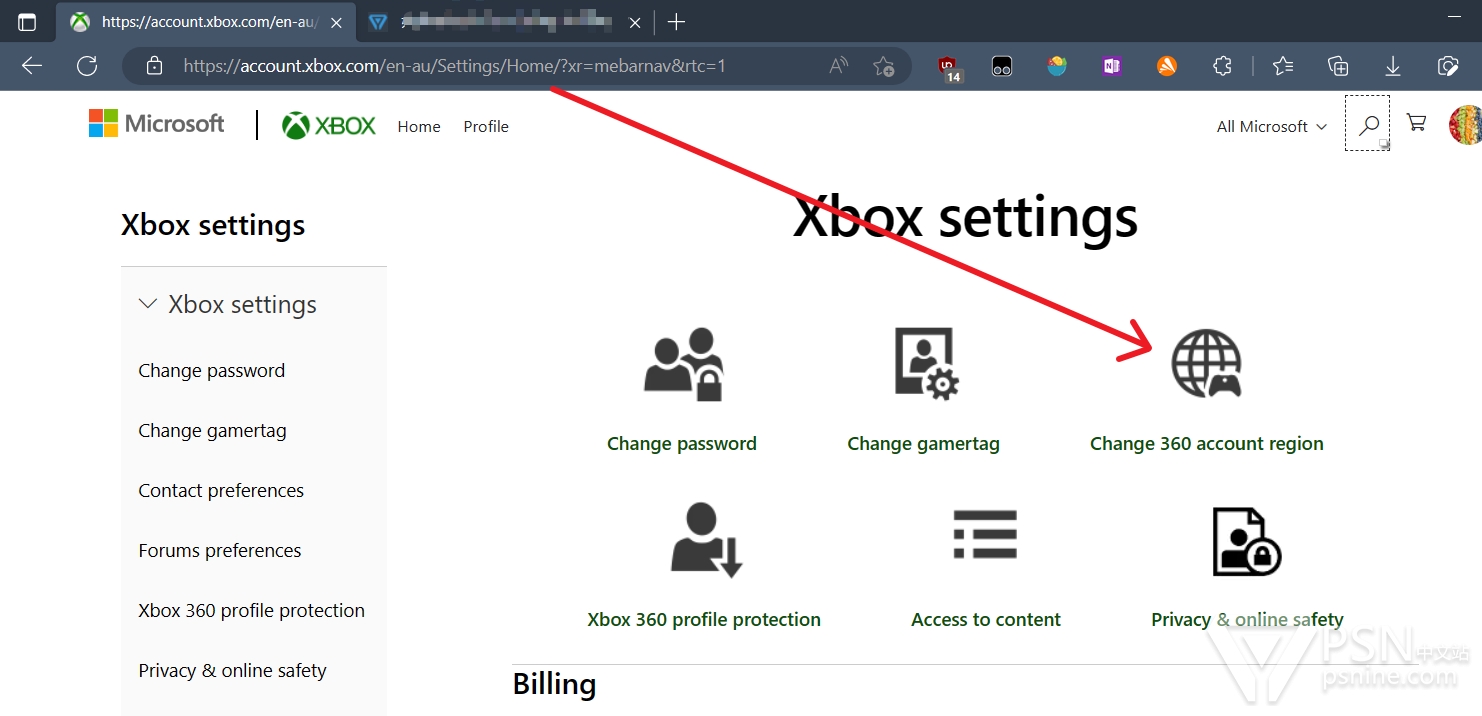The image size is (1482, 716).
Task: Open the shopping cart icon
Action: point(1416,123)
